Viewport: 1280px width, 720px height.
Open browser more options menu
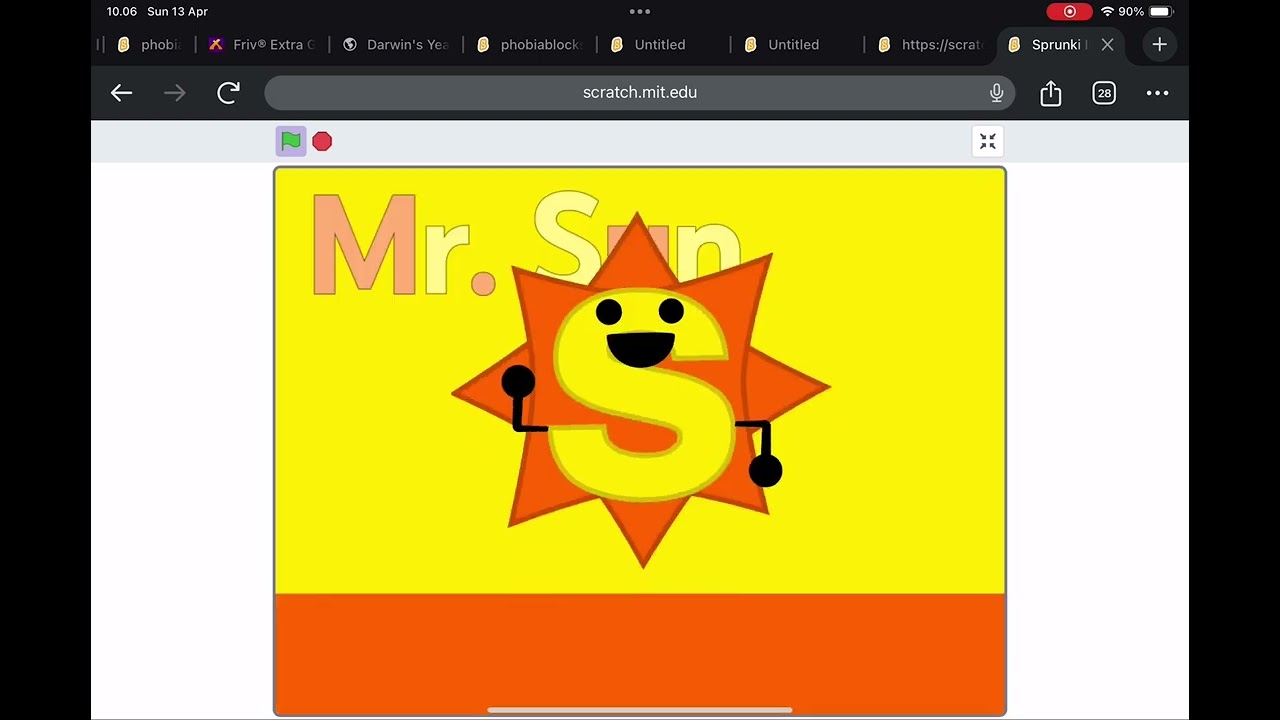(x=1157, y=93)
